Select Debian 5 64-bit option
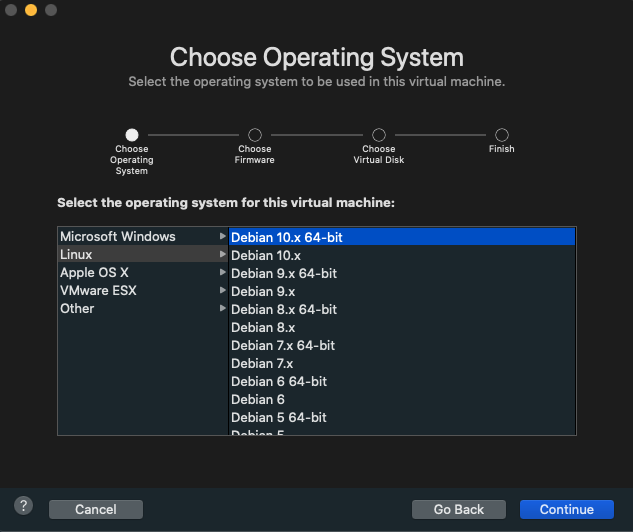This screenshot has height=532, width=633. pyautogui.click(x=279, y=417)
